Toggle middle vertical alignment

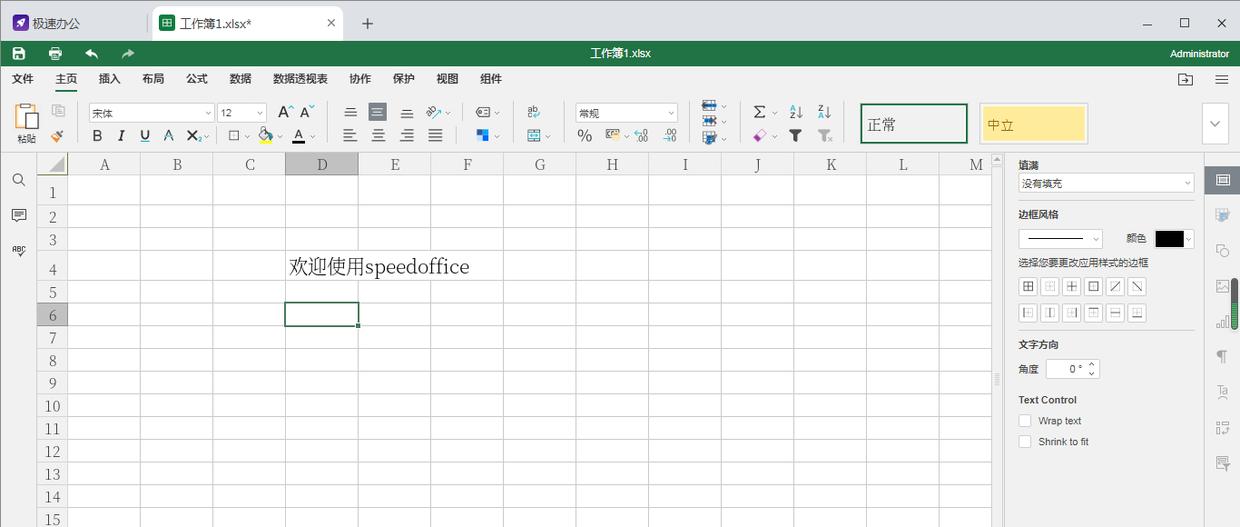tap(377, 112)
